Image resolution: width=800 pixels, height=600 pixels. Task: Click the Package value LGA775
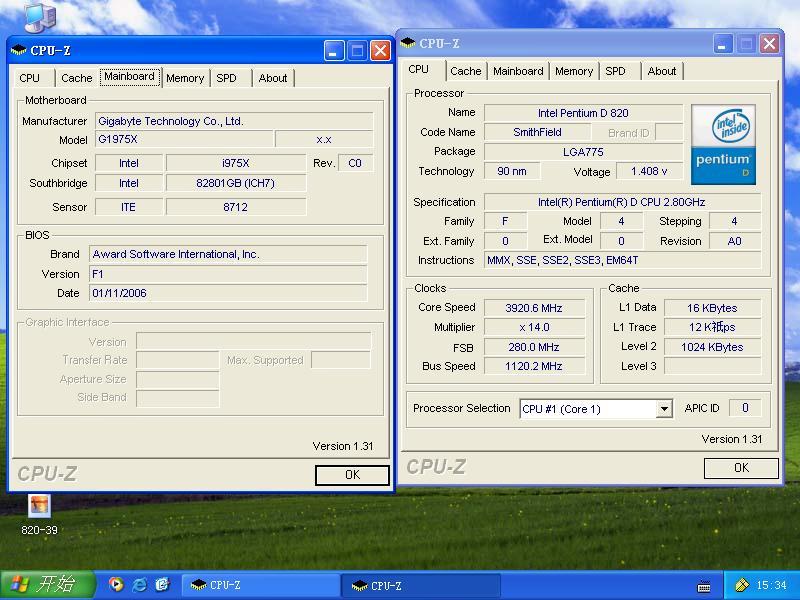point(583,152)
